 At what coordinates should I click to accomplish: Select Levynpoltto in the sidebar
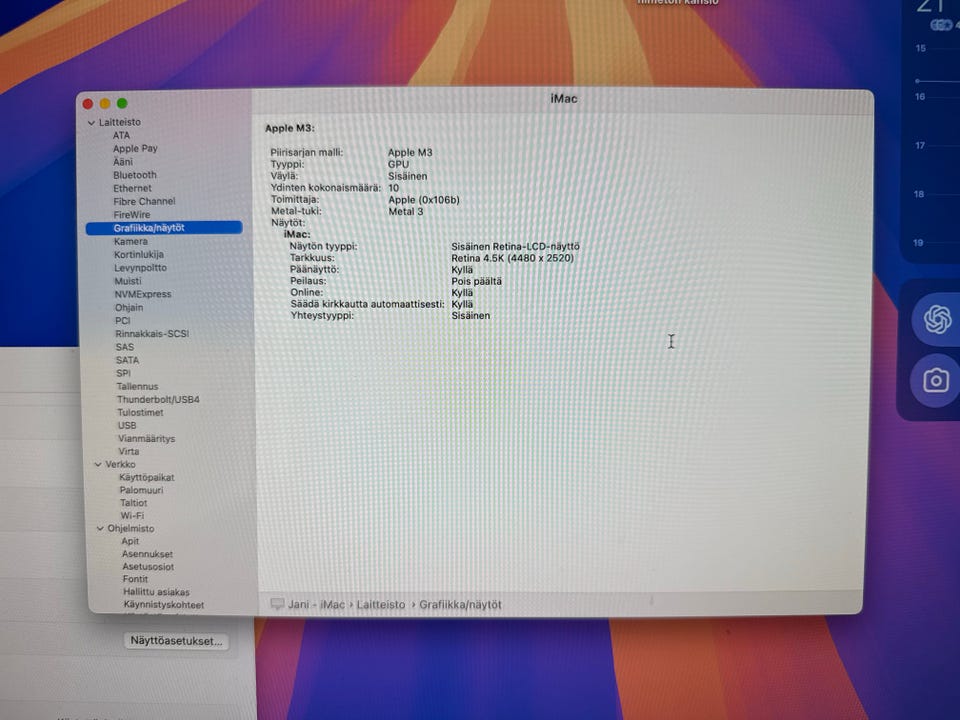[140, 268]
